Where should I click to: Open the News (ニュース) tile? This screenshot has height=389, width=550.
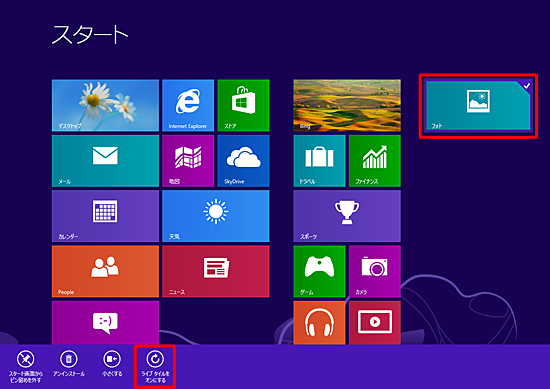click(216, 271)
